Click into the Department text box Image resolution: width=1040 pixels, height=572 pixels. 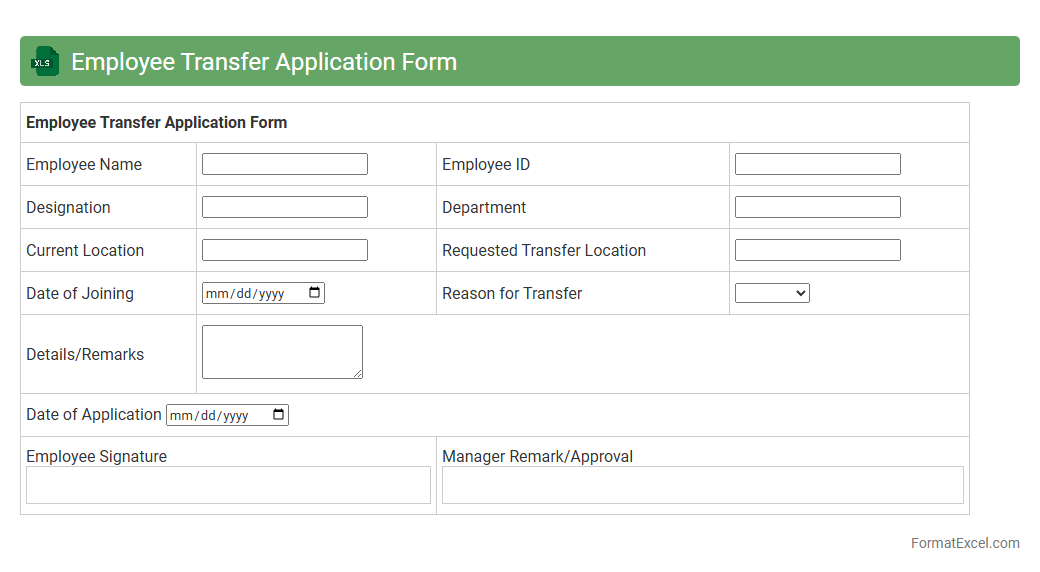(x=817, y=207)
